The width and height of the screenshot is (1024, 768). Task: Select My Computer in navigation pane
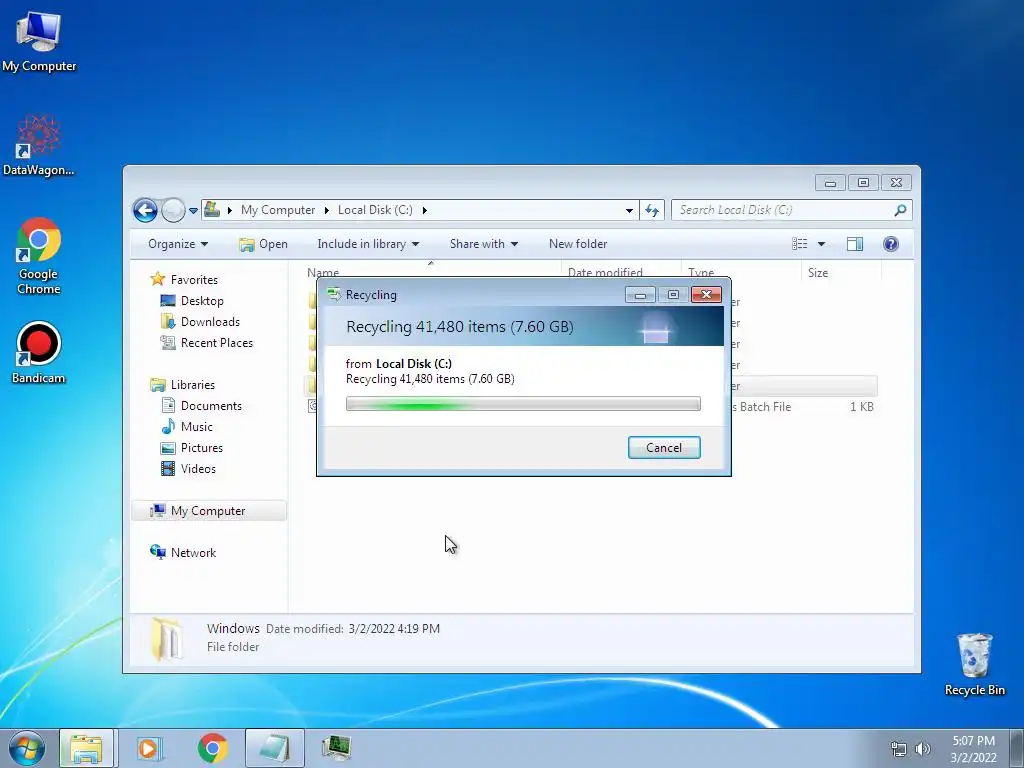pyautogui.click(x=208, y=511)
